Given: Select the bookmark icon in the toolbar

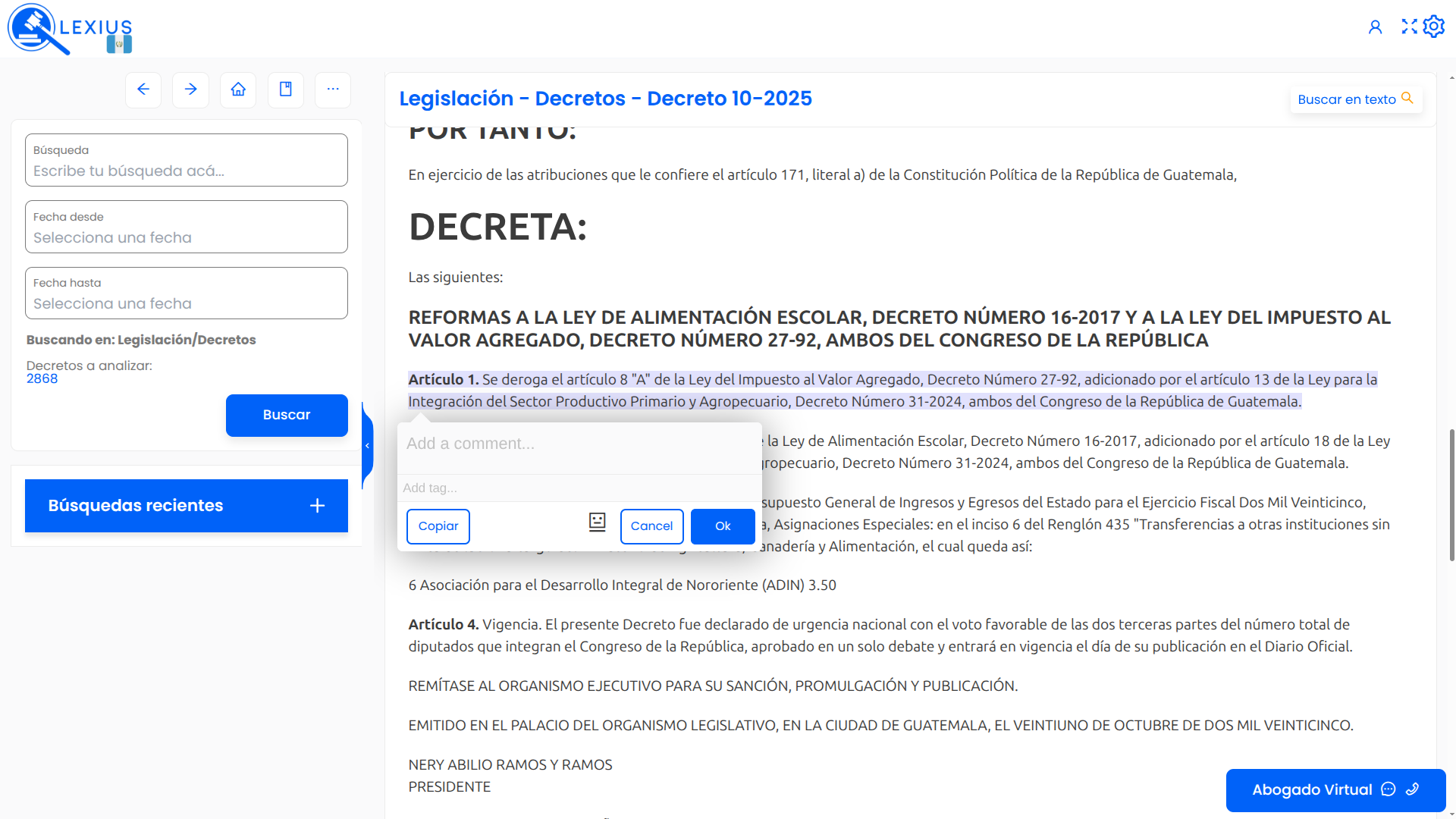Looking at the screenshot, I should [x=285, y=89].
